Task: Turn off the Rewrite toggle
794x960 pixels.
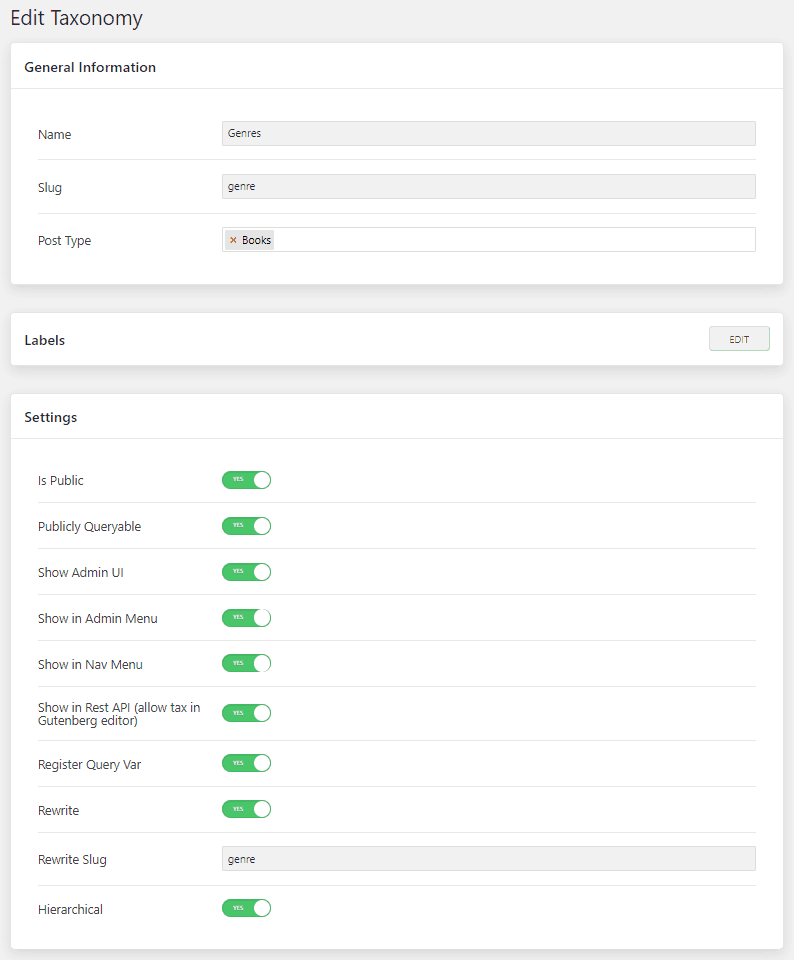Action: pyautogui.click(x=246, y=809)
